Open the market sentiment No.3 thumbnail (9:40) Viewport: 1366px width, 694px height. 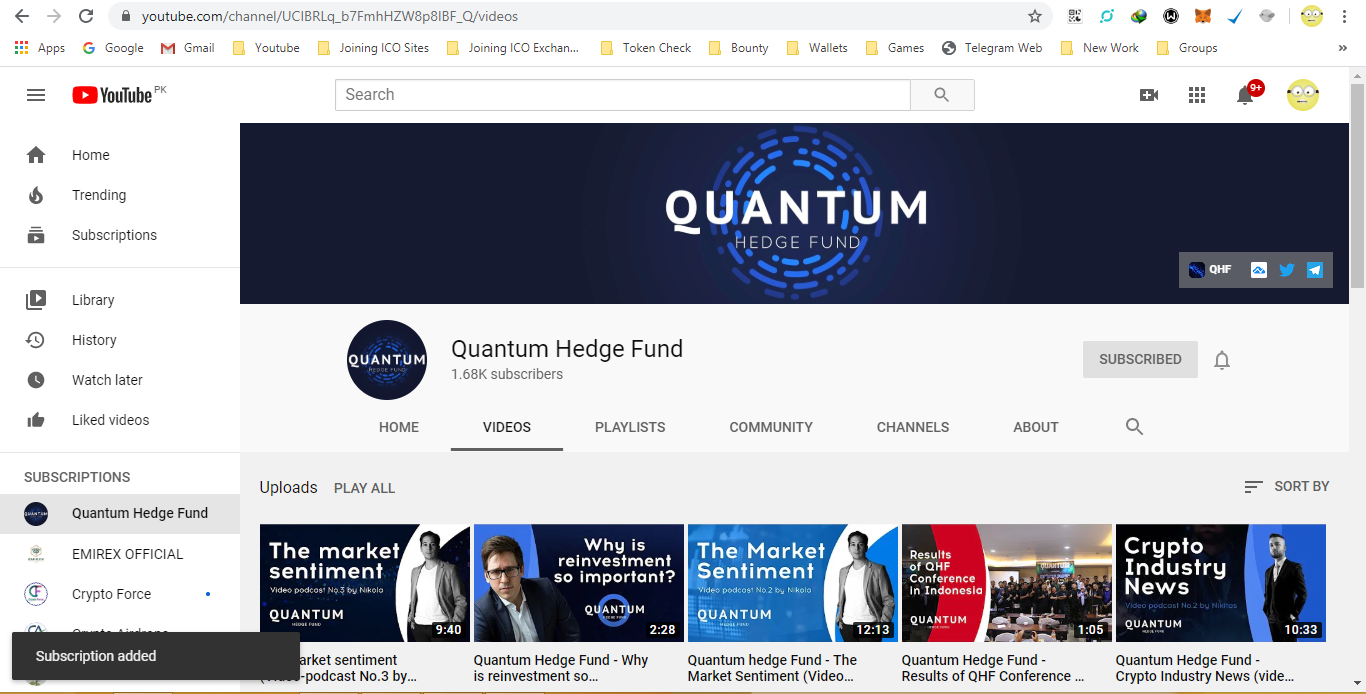[x=365, y=583]
